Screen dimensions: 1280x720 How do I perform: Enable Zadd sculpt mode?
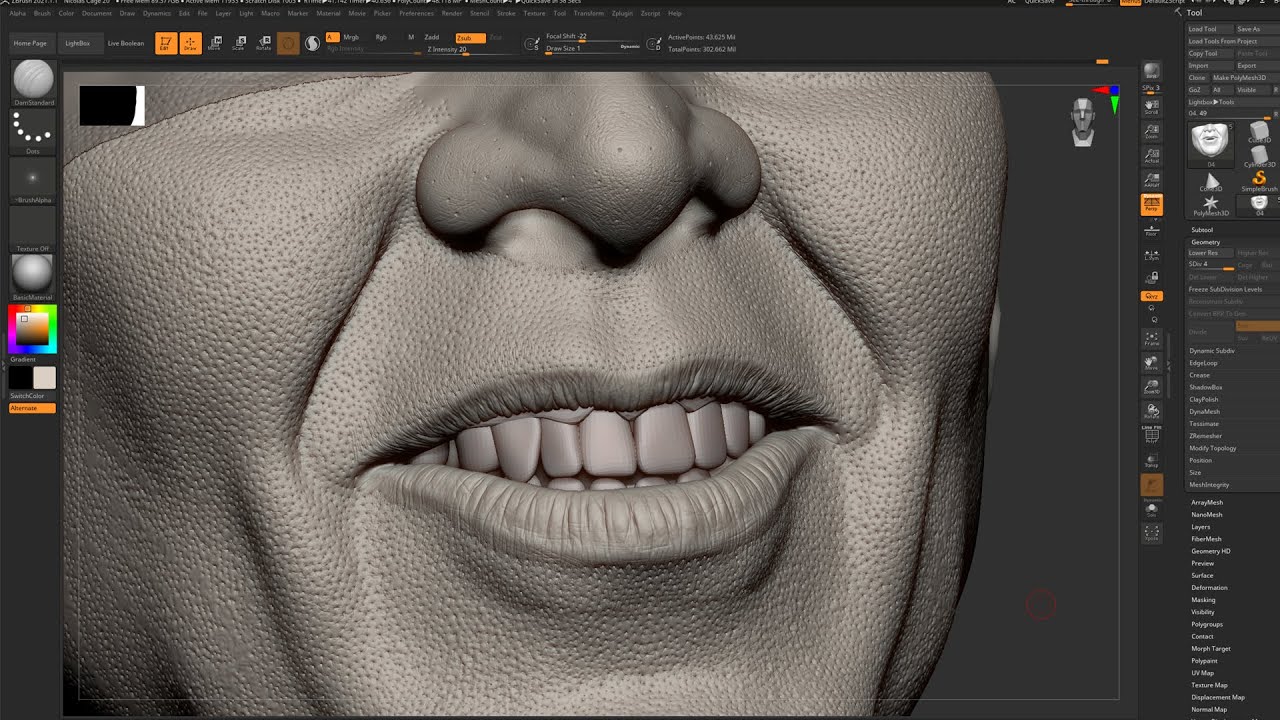coord(431,37)
